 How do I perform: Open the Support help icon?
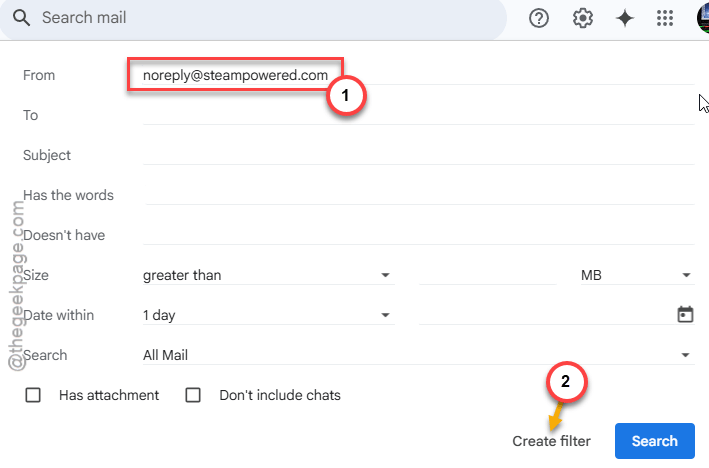[539, 19]
